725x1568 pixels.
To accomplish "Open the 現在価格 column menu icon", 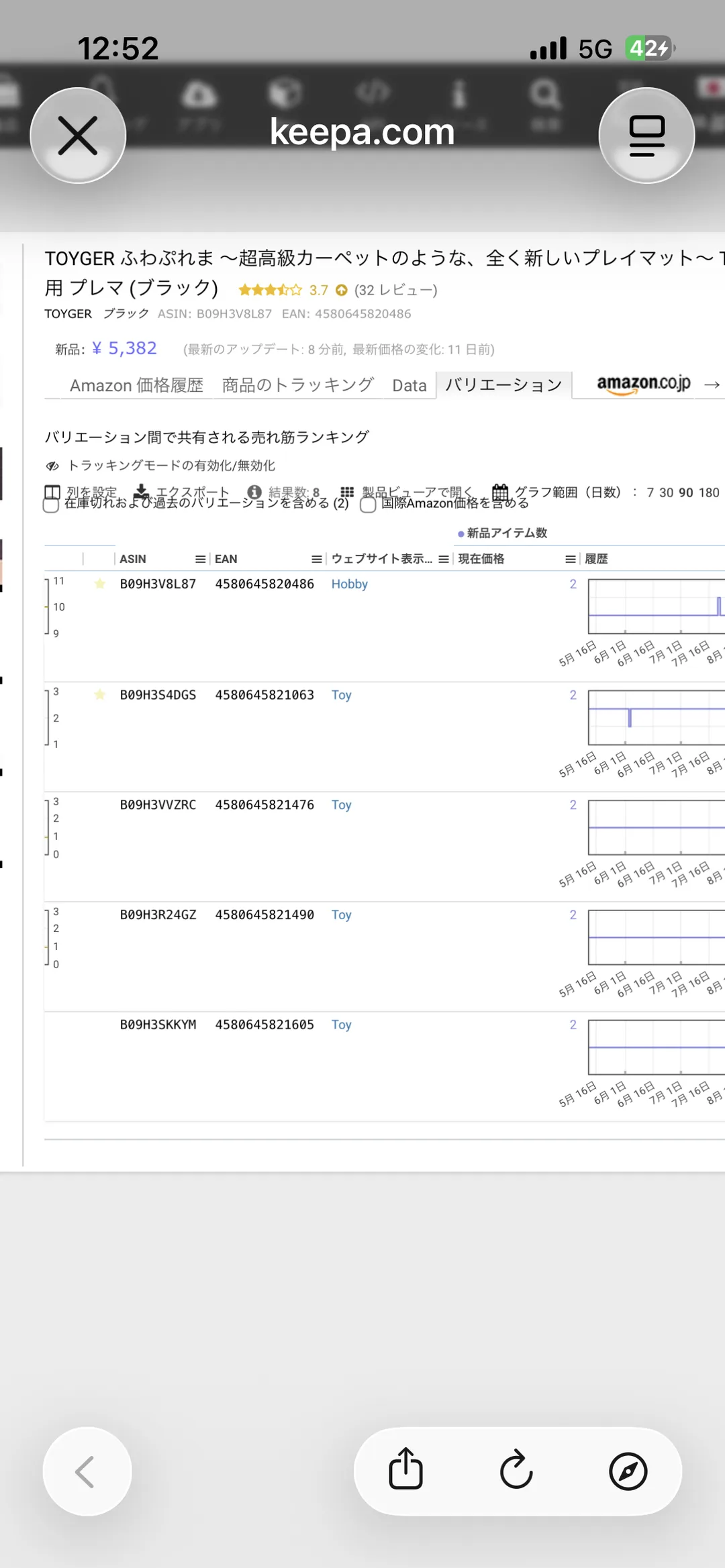I will (x=571, y=559).
